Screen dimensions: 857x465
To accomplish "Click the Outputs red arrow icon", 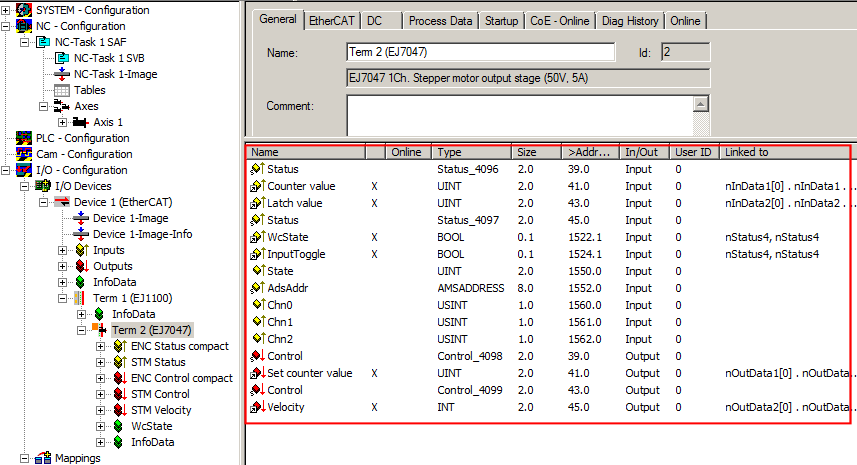I will [81, 266].
